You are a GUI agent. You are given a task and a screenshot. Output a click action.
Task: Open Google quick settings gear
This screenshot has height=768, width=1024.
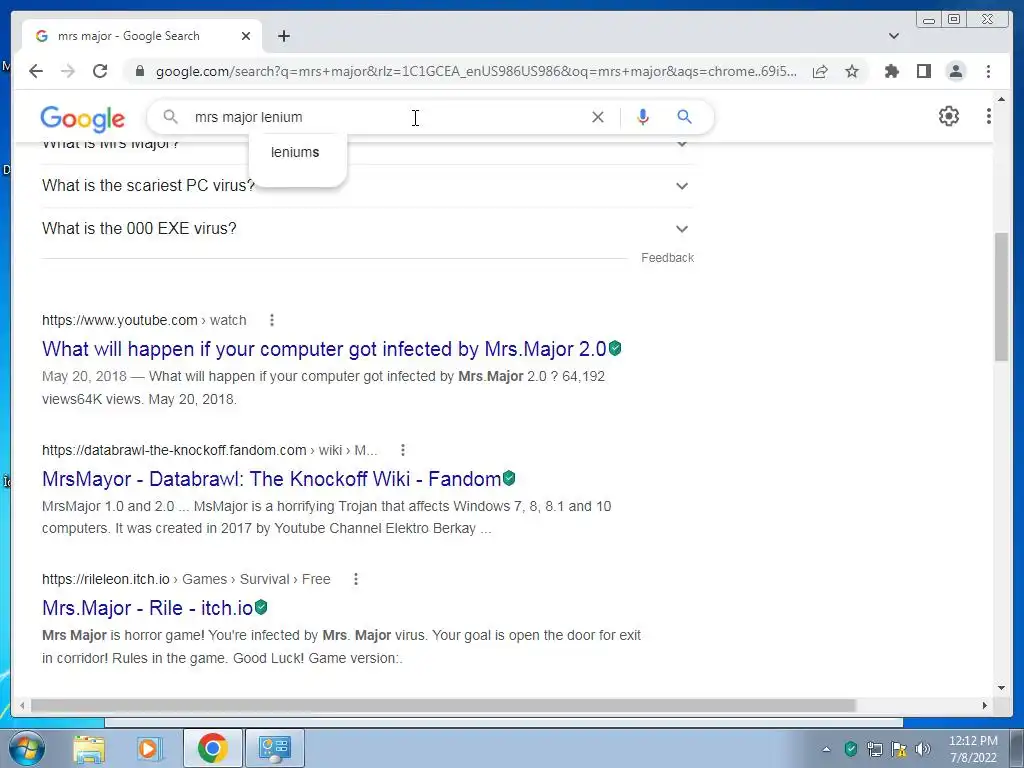click(949, 116)
